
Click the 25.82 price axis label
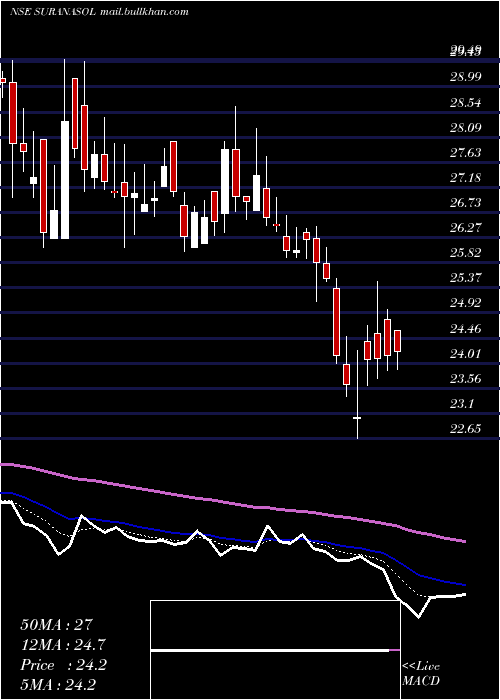[466, 253]
